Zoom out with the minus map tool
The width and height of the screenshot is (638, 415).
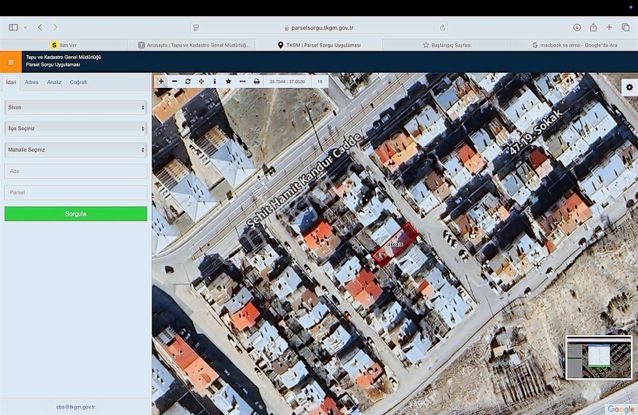tap(174, 80)
